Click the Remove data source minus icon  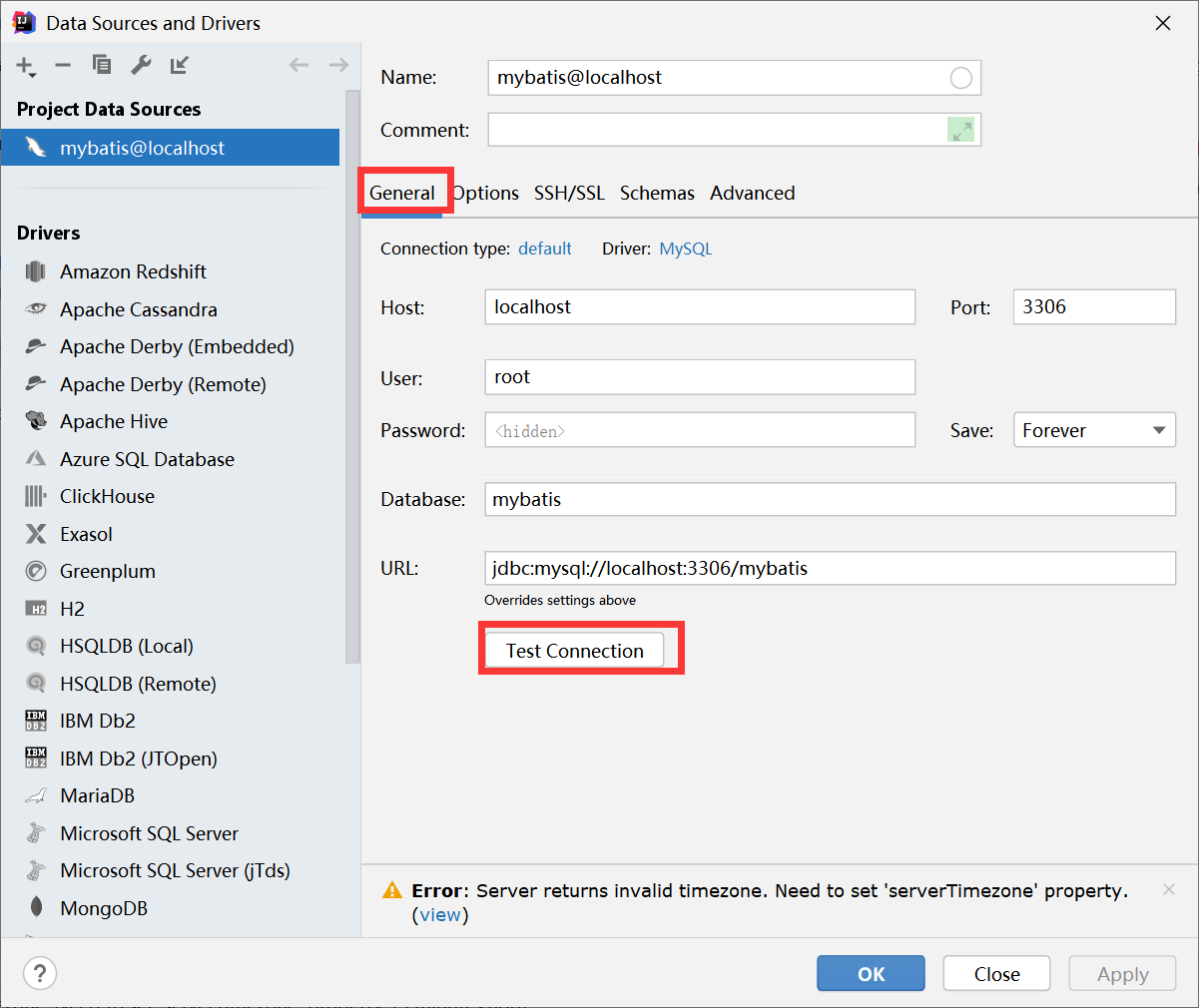(x=63, y=65)
